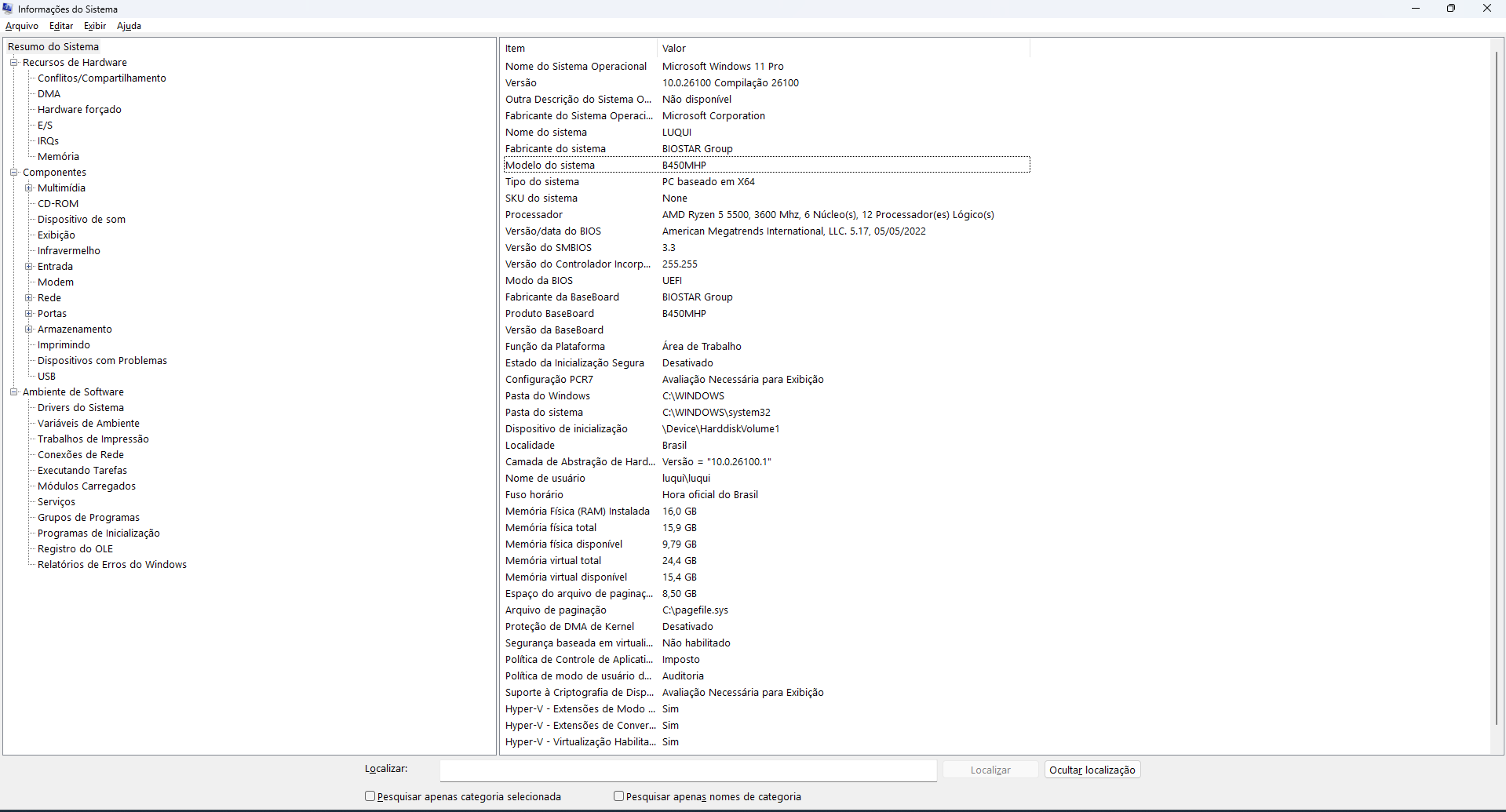Viewport: 1506px width, 812px height.
Task: Select the USB tree item
Action: pos(46,377)
